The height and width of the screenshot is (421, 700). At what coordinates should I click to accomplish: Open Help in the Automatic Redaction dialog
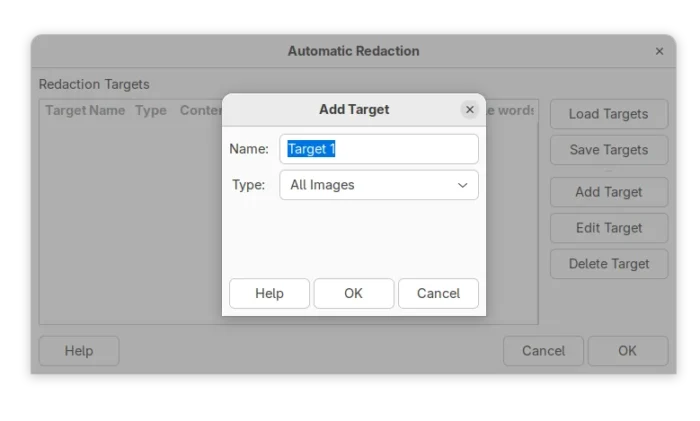[x=79, y=351]
